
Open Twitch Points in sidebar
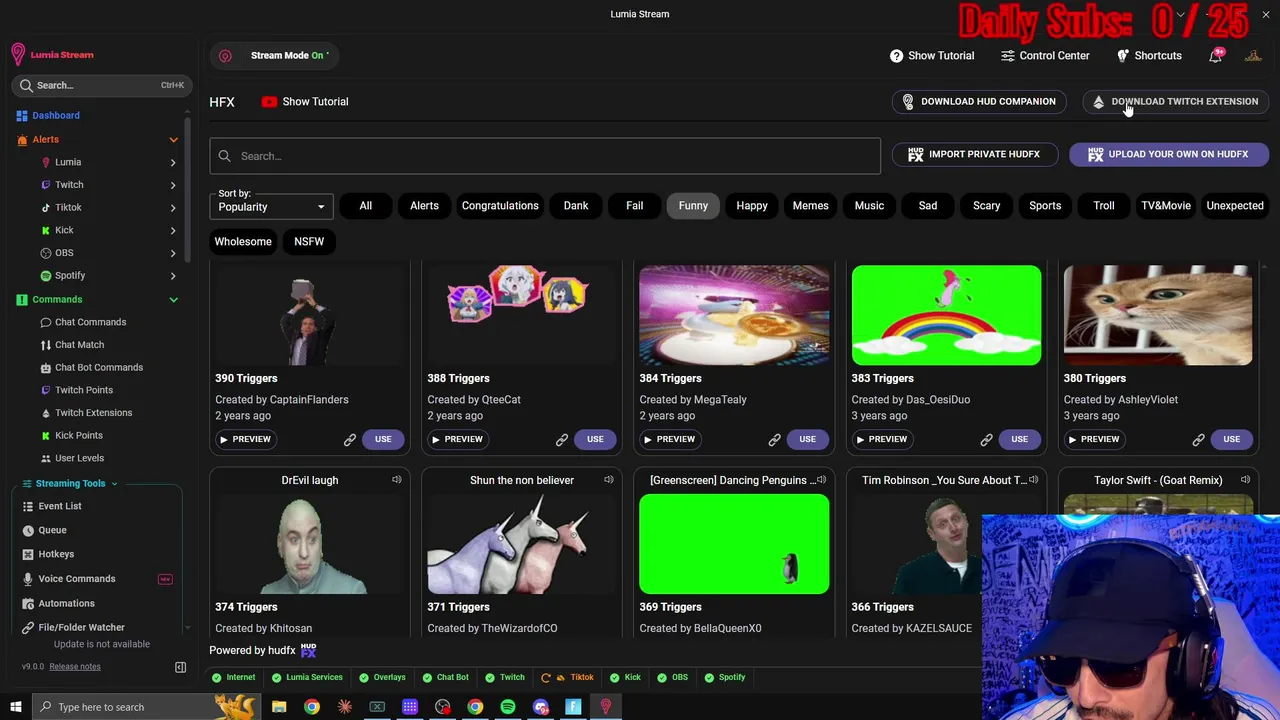pos(84,390)
